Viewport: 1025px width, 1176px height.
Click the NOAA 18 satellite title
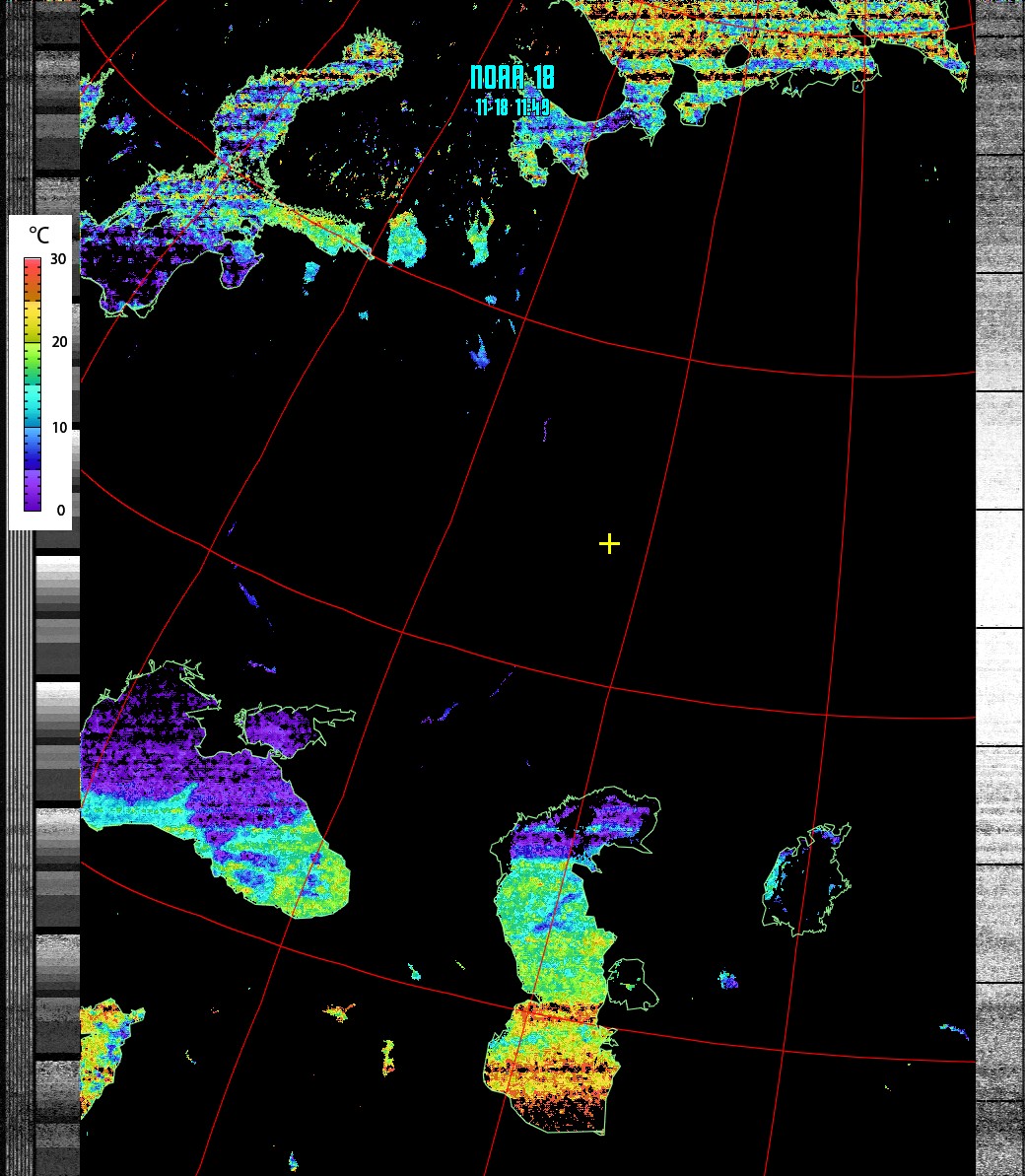(x=512, y=78)
